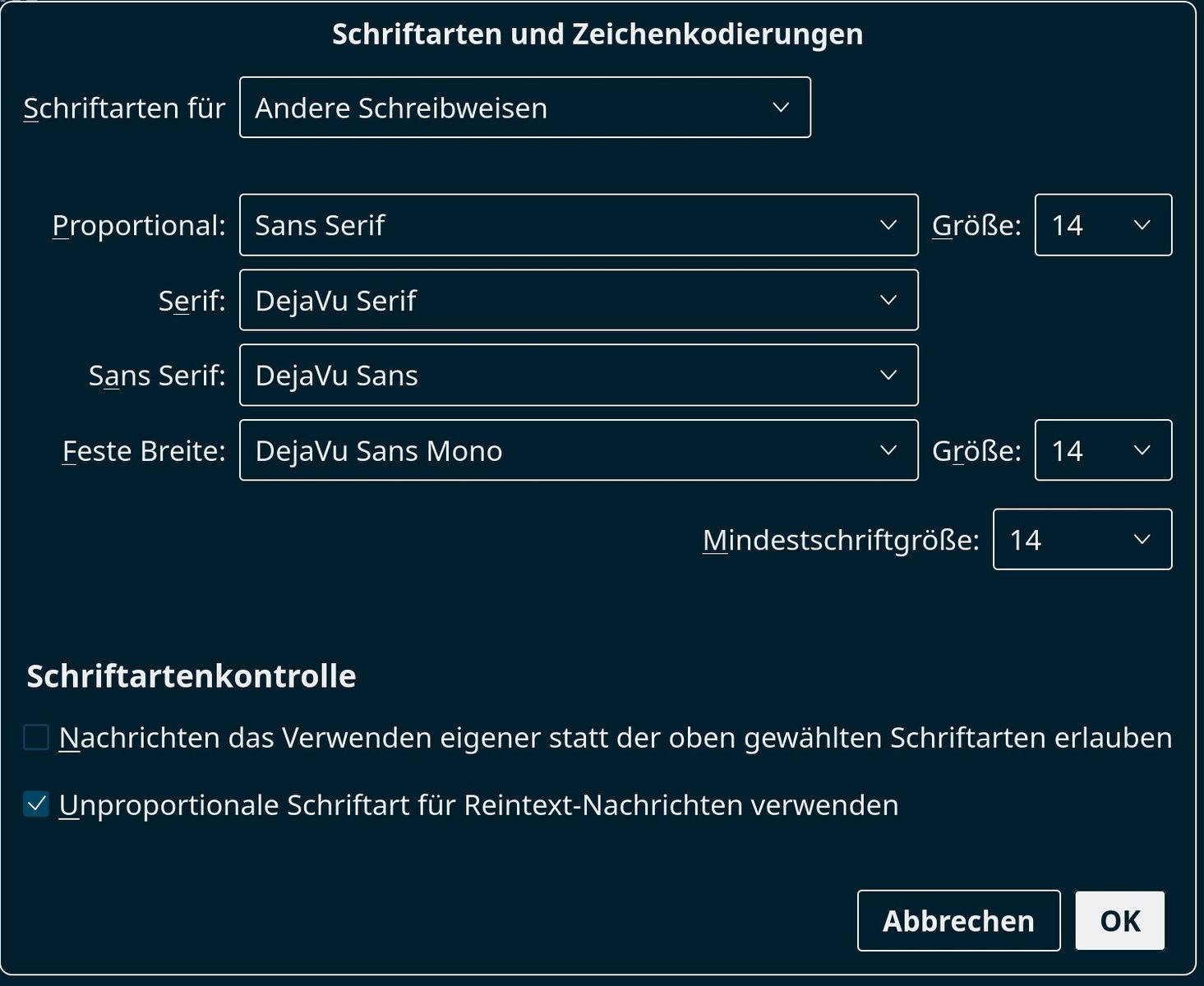
Task: Open the Größe dropdown next to Proportional
Action: point(1102,225)
